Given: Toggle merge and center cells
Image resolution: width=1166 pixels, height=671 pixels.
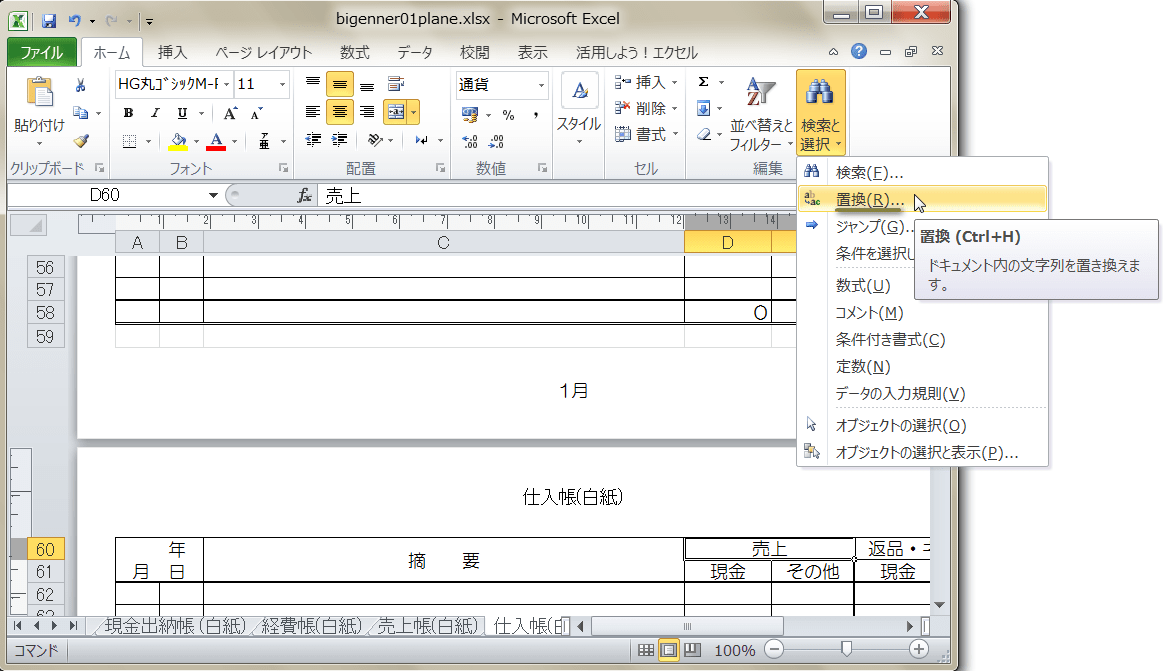Looking at the screenshot, I should (396, 112).
